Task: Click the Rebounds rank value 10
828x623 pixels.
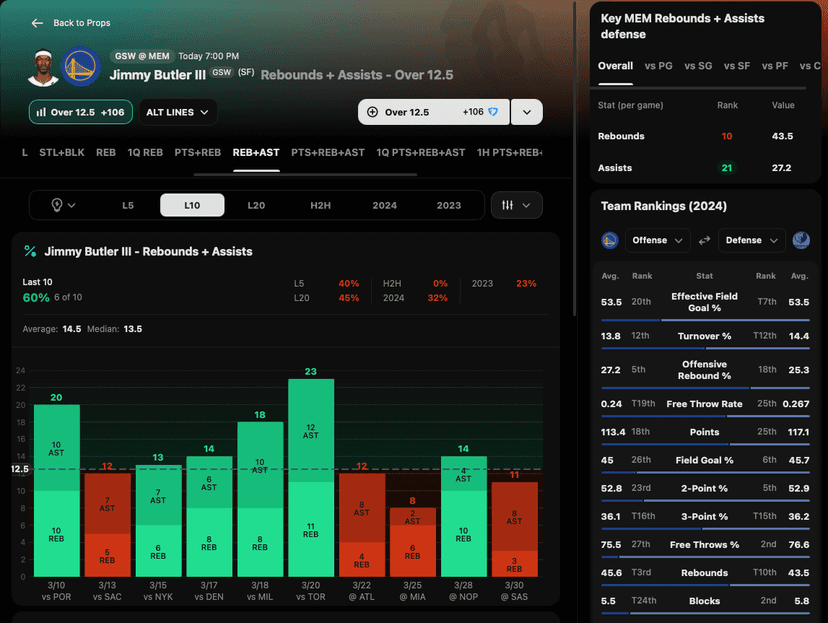Action: pos(727,136)
